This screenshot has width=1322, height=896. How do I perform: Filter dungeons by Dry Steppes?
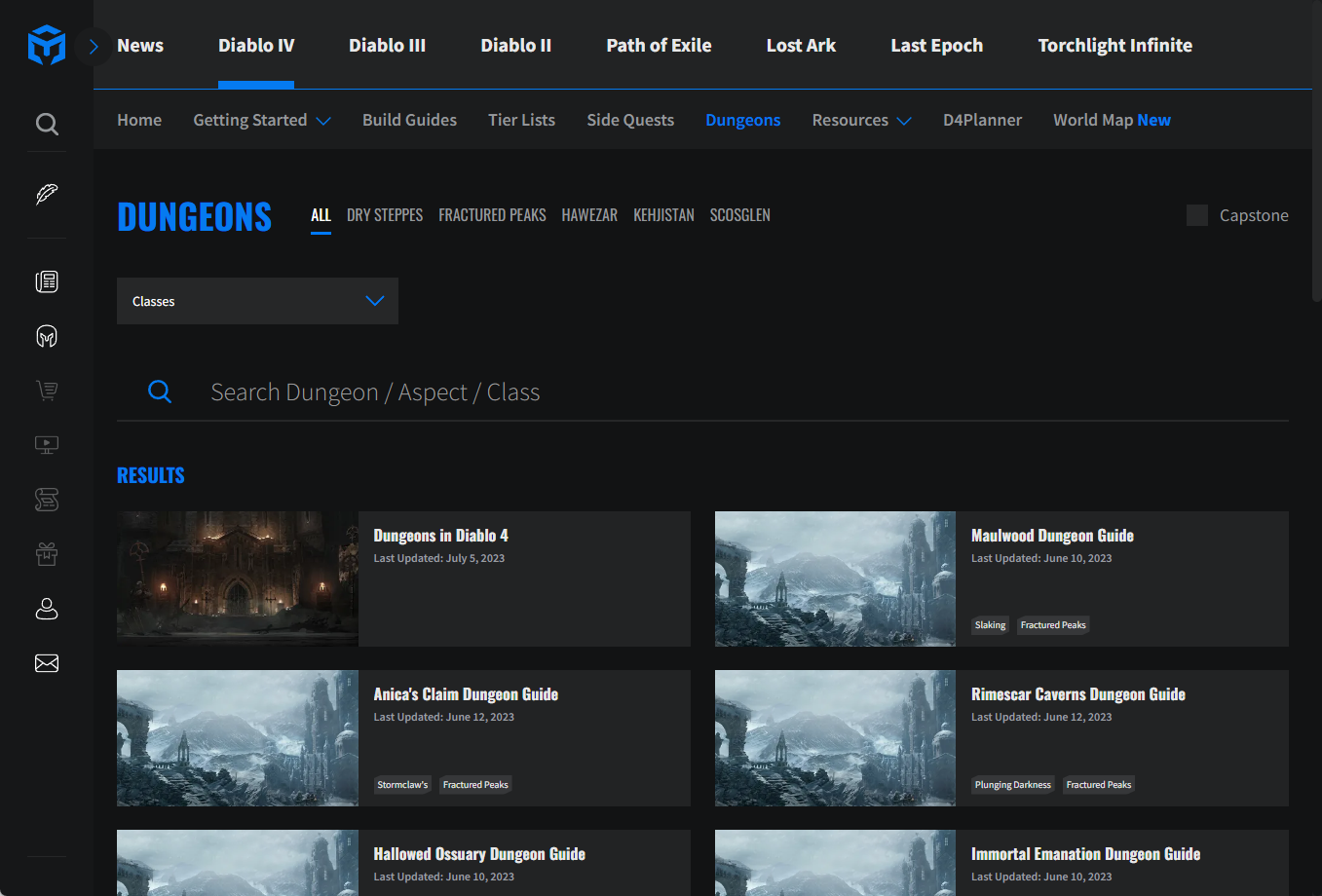[x=385, y=215]
